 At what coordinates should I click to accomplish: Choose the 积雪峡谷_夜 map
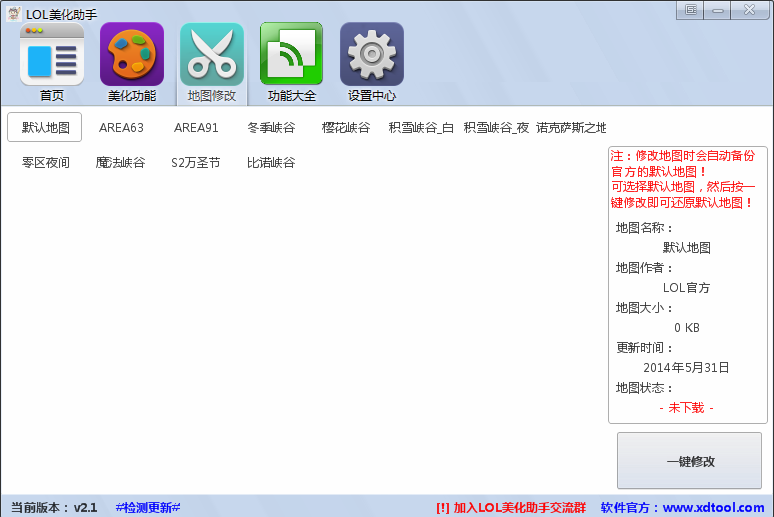(x=496, y=128)
